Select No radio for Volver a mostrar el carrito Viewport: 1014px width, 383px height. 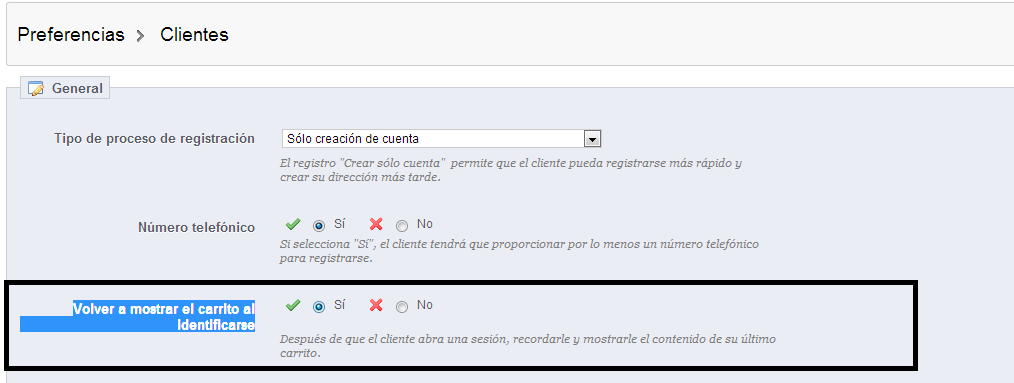[x=402, y=307]
